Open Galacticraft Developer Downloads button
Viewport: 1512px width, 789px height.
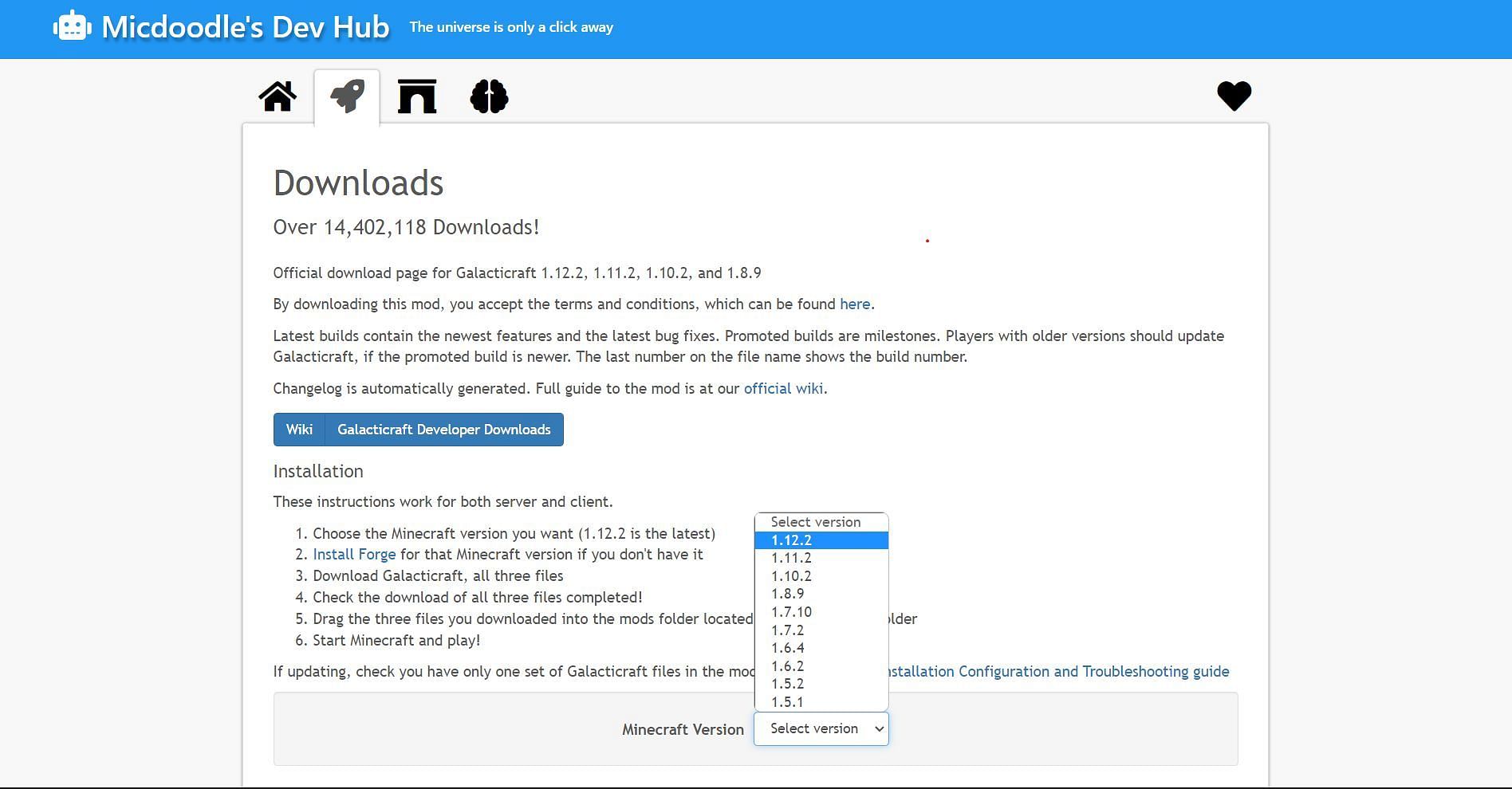click(x=443, y=430)
